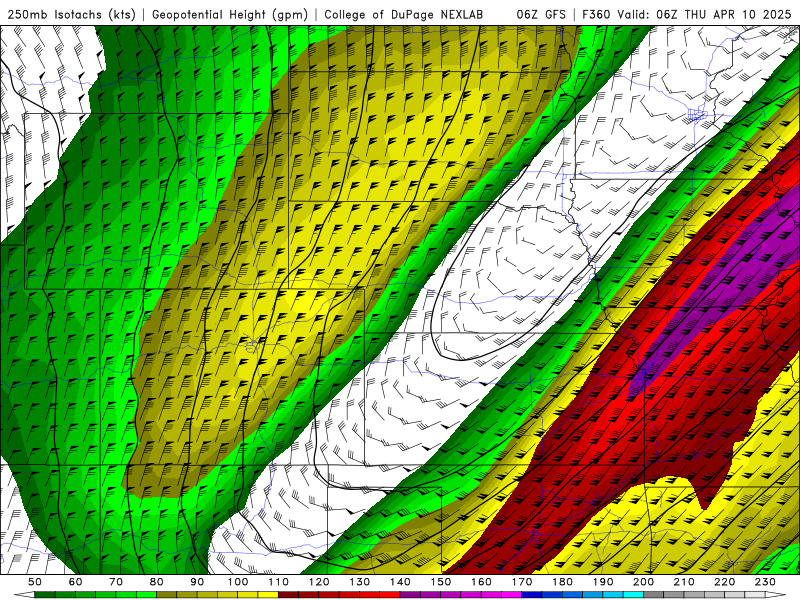Click the bright yellow swatch left of '110'
Viewport: 800px width, 600px height.
tap(268, 595)
